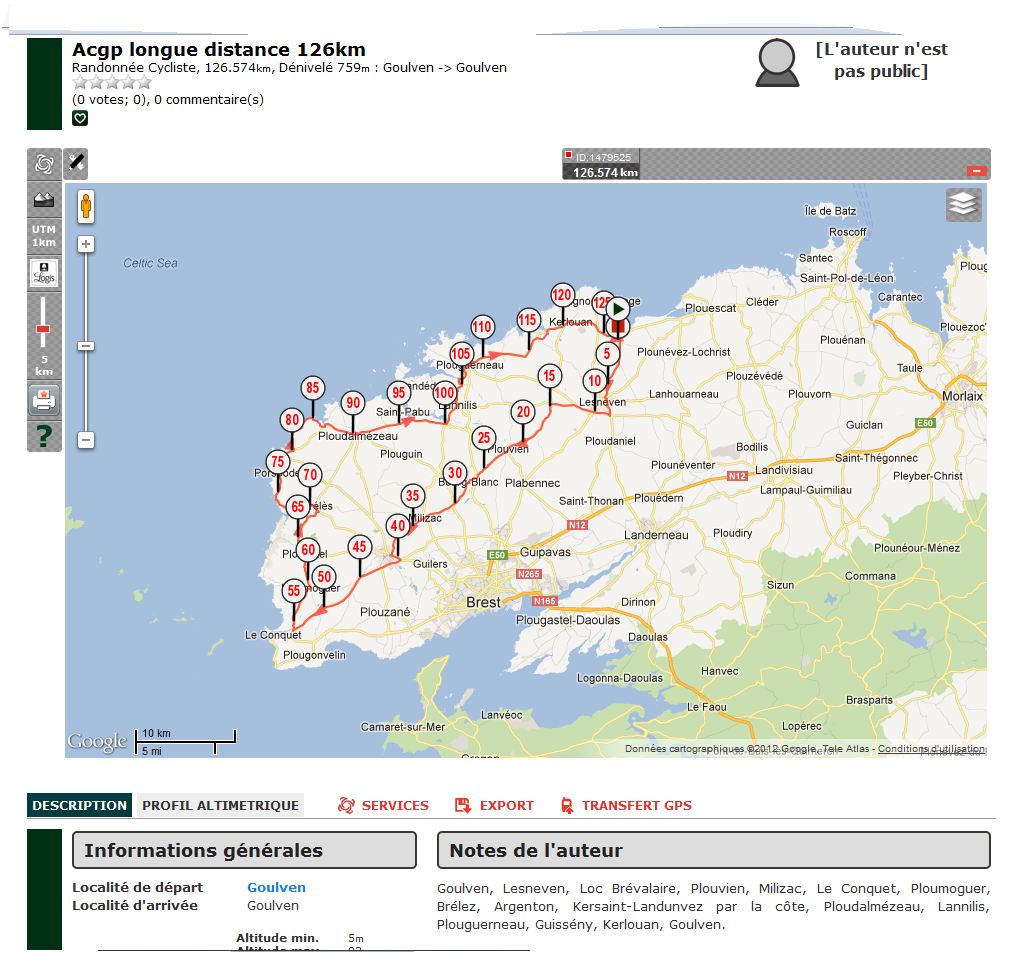Switch to the Profil Altimétrique tab

pyautogui.click(x=220, y=805)
